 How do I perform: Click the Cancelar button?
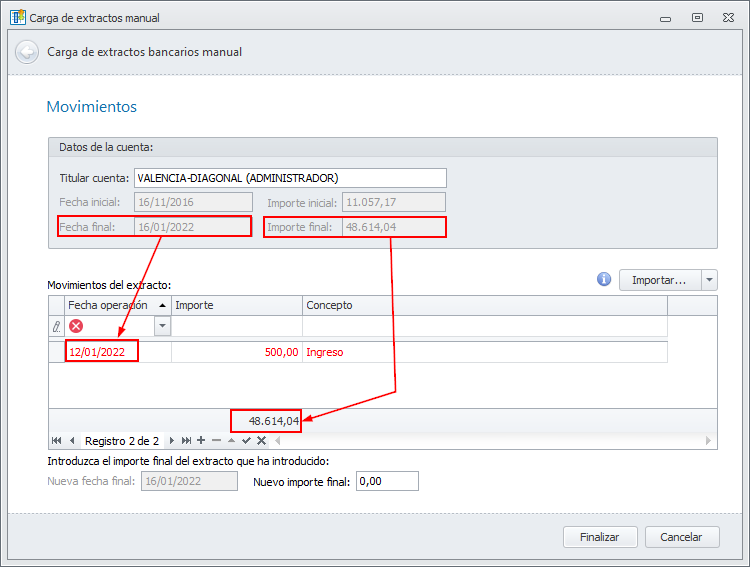point(682,537)
